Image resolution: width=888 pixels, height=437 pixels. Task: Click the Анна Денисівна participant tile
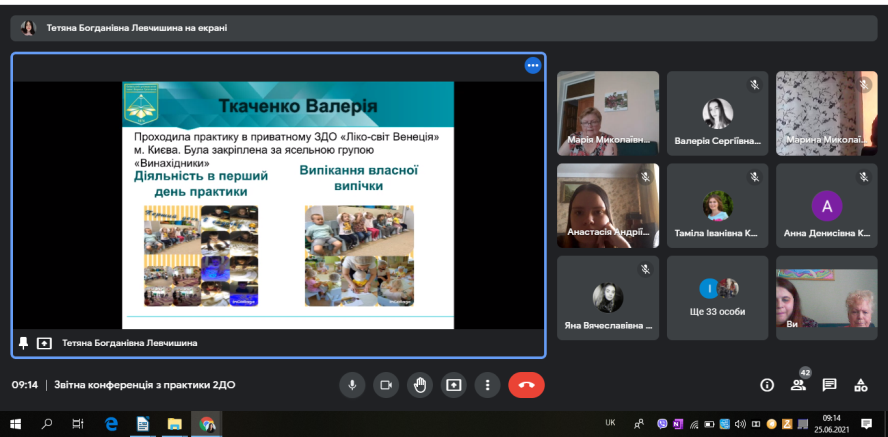826,205
